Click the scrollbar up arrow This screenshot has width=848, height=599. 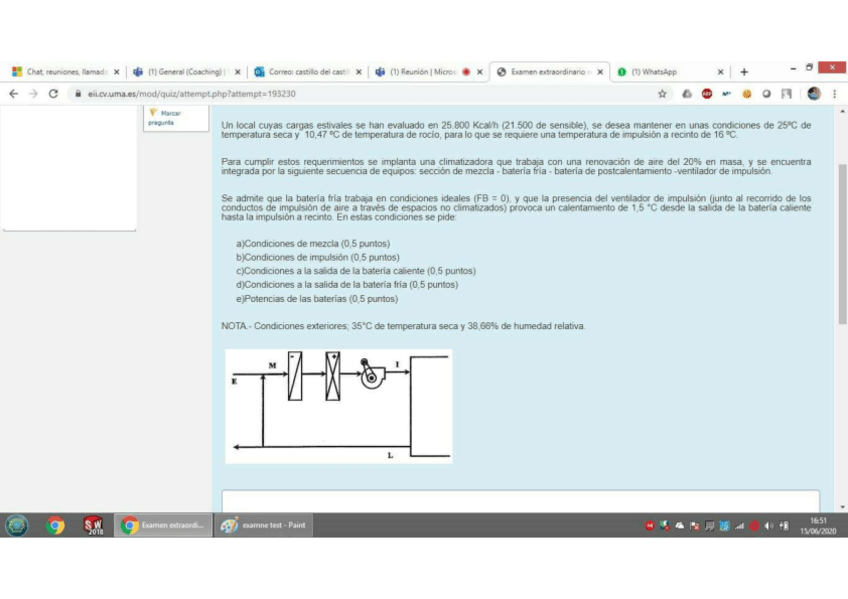pyautogui.click(x=842, y=111)
